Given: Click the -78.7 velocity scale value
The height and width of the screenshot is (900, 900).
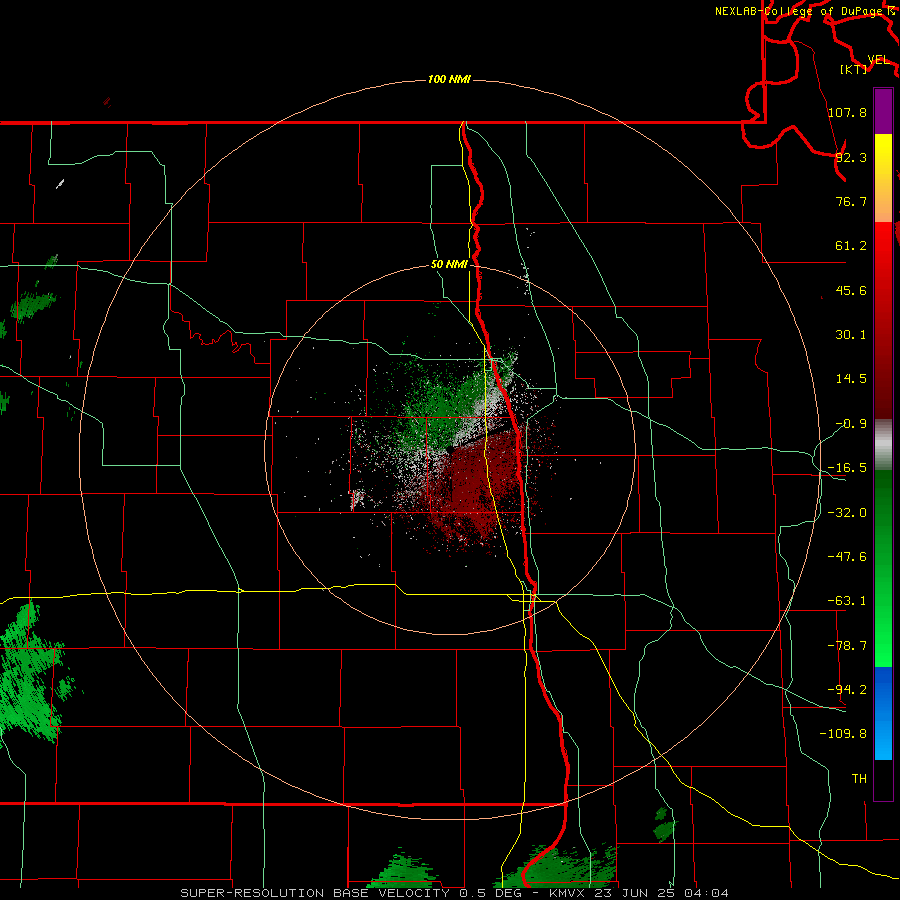Looking at the screenshot, I should [847, 646].
